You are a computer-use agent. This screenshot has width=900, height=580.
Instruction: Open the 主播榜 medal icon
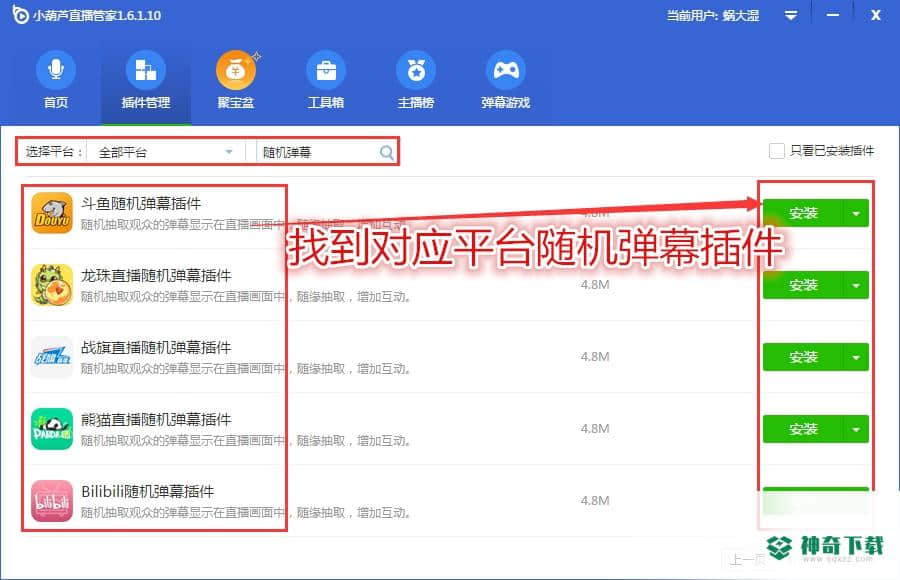[x=416, y=69]
